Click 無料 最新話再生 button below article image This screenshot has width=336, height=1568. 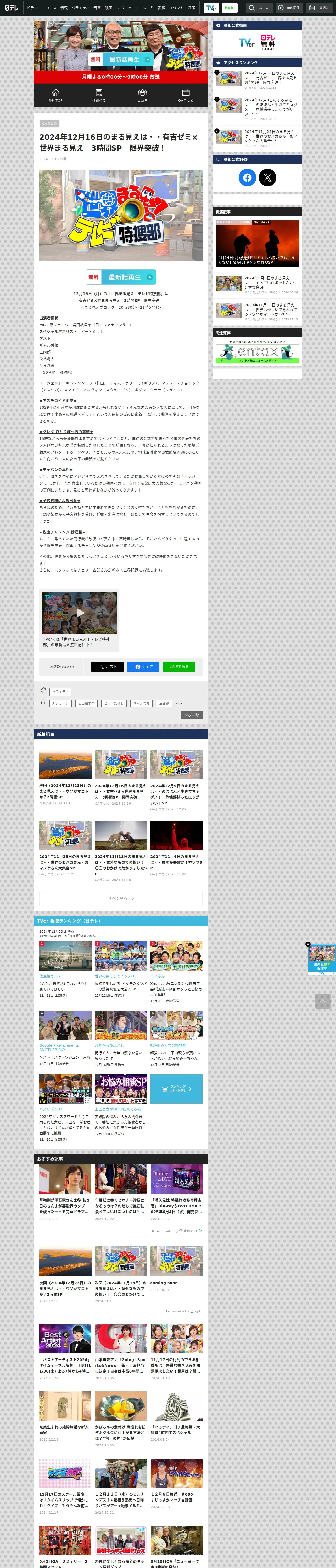click(121, 277)
